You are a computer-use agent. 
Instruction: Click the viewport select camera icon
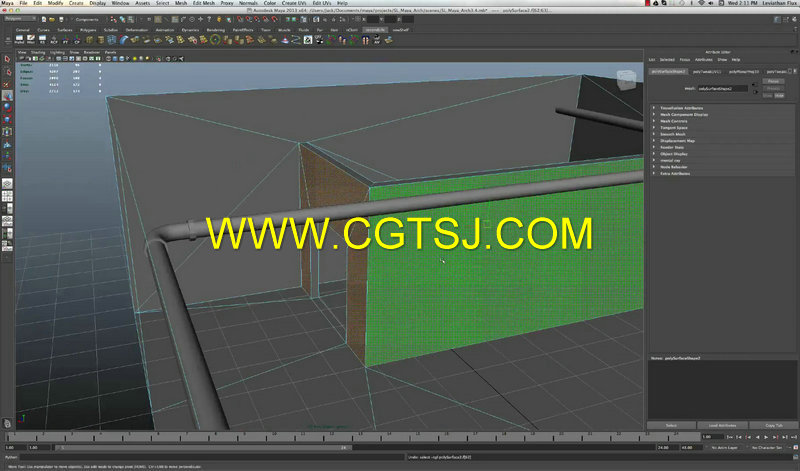(x=23, y=59)
